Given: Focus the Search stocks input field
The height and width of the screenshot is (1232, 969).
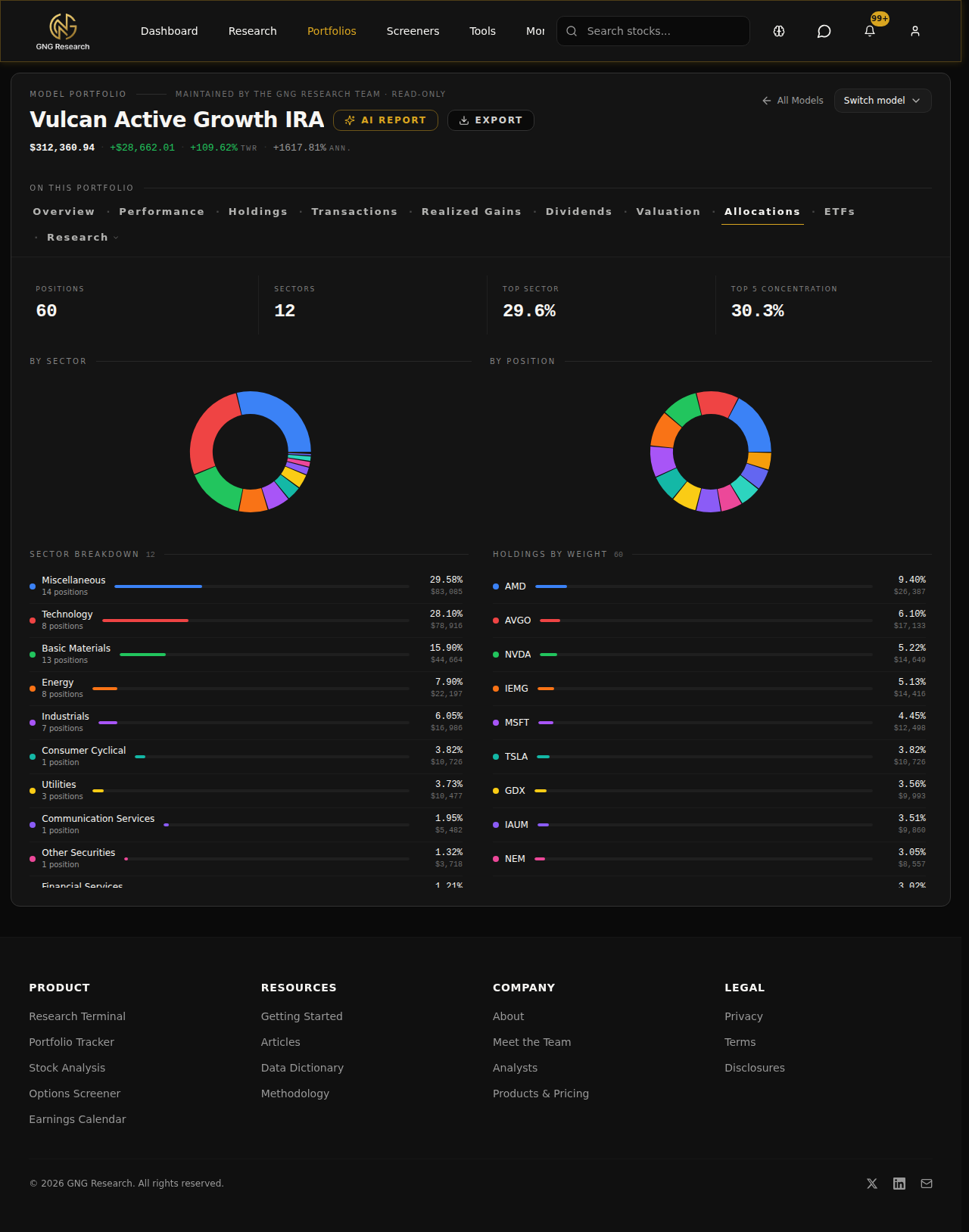Looking at the screenshot, I should [653, 31].
